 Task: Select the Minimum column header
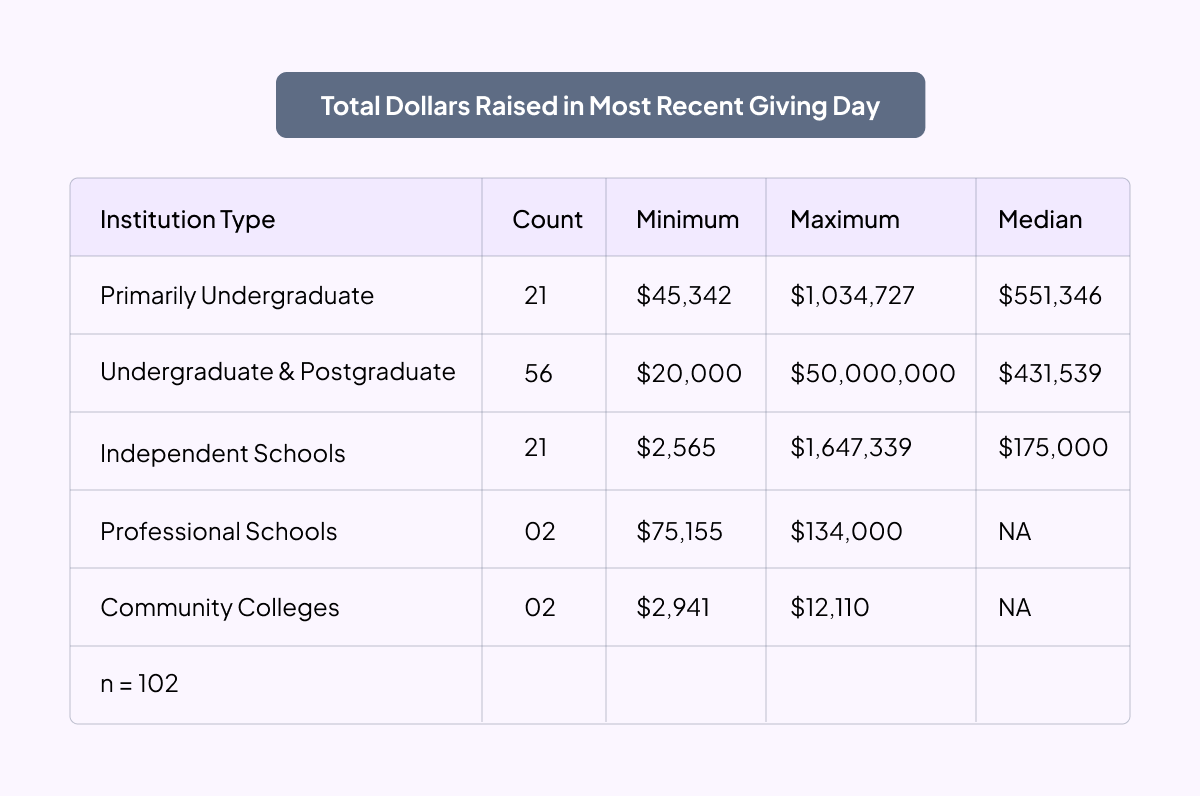[x=687, y=219]
